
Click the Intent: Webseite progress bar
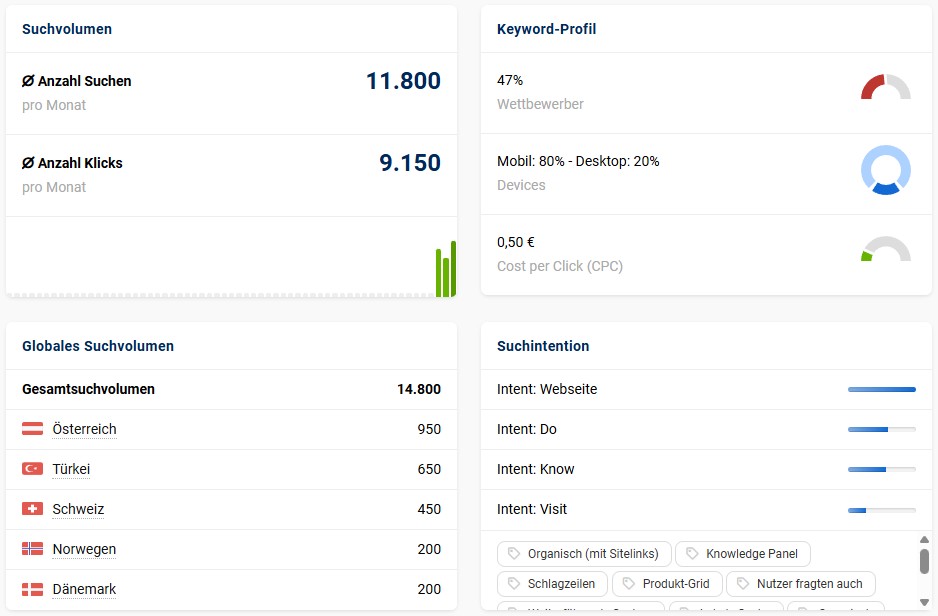(881, 389)
